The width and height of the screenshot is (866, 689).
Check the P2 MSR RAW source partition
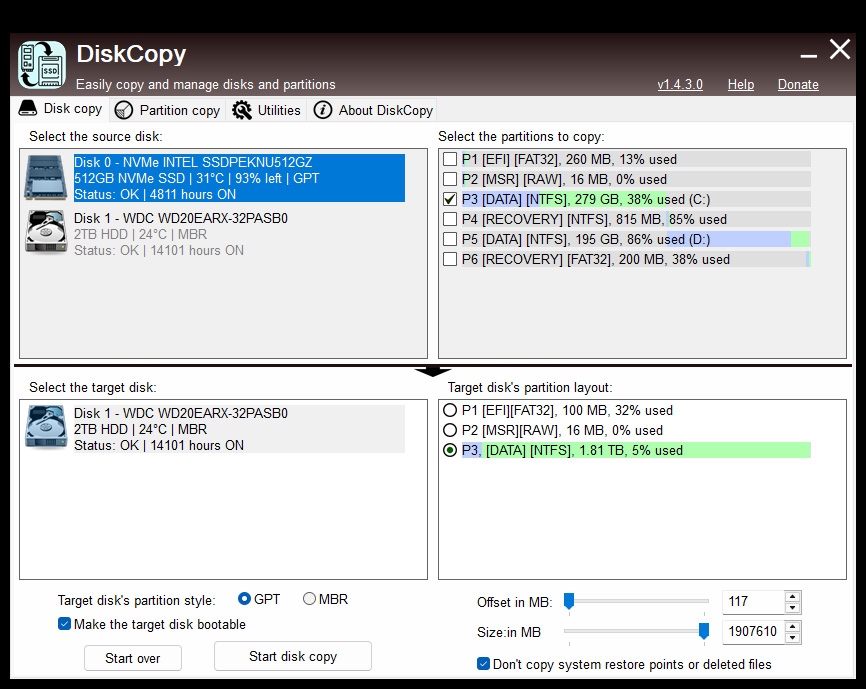450,179
